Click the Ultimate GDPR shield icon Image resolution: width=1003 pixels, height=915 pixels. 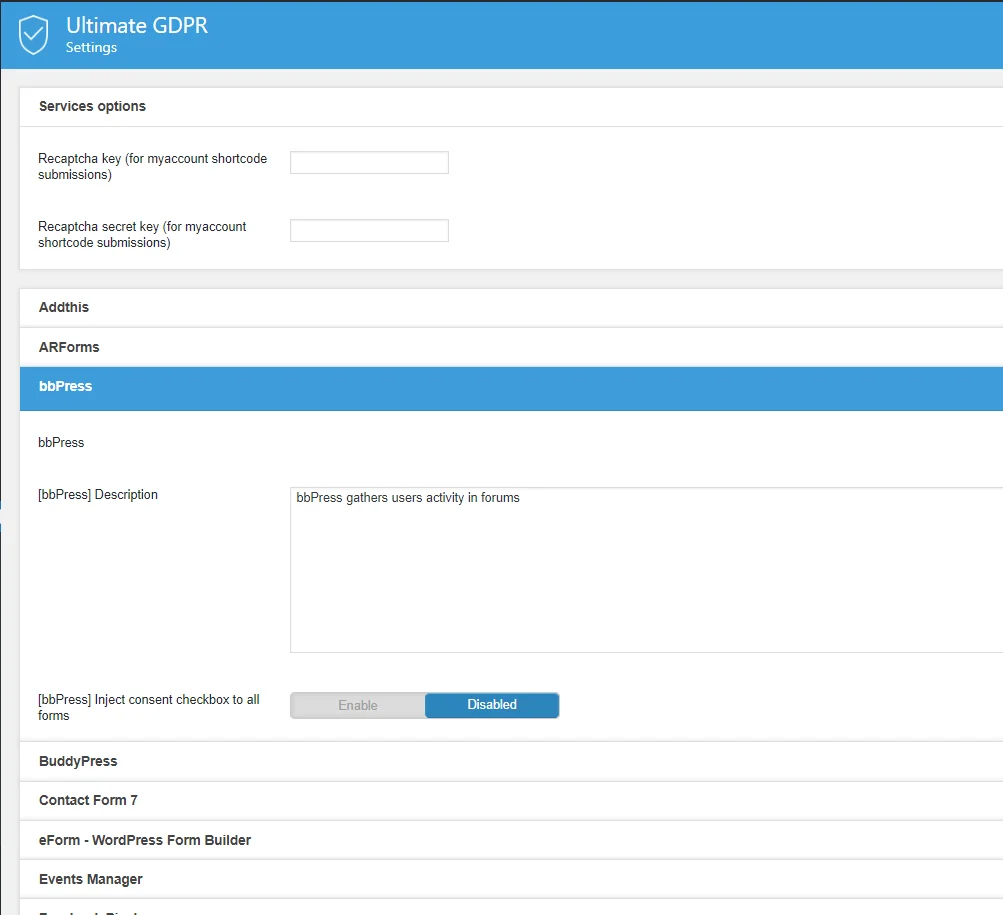pos(34,33)
